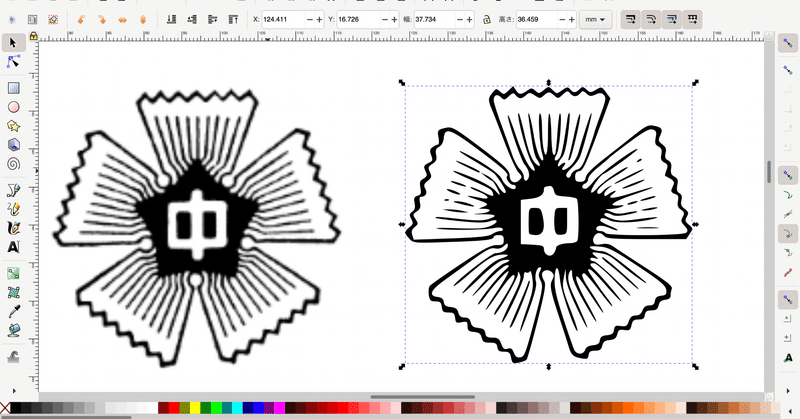
Task: Click the width field showing 37.734
Action: pos(434,19)
